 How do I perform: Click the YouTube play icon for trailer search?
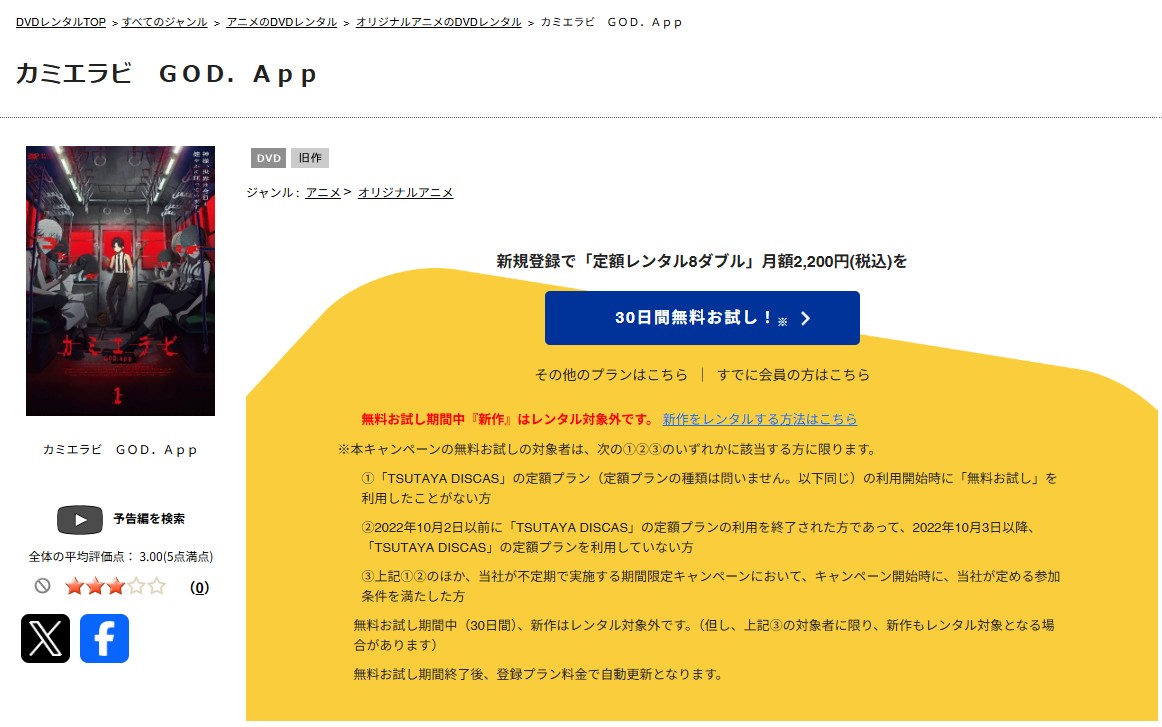(80, 519)
